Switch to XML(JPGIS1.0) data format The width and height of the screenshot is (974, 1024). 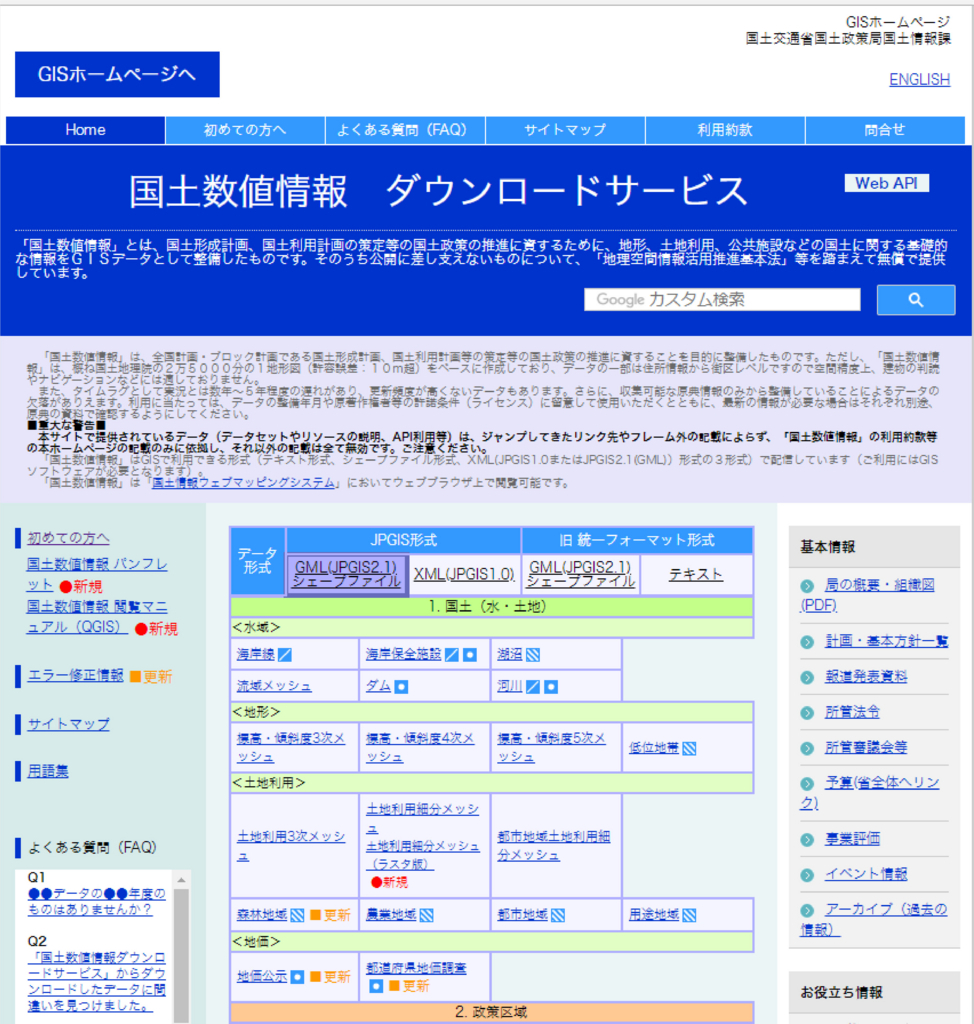[x=464, y=574]
